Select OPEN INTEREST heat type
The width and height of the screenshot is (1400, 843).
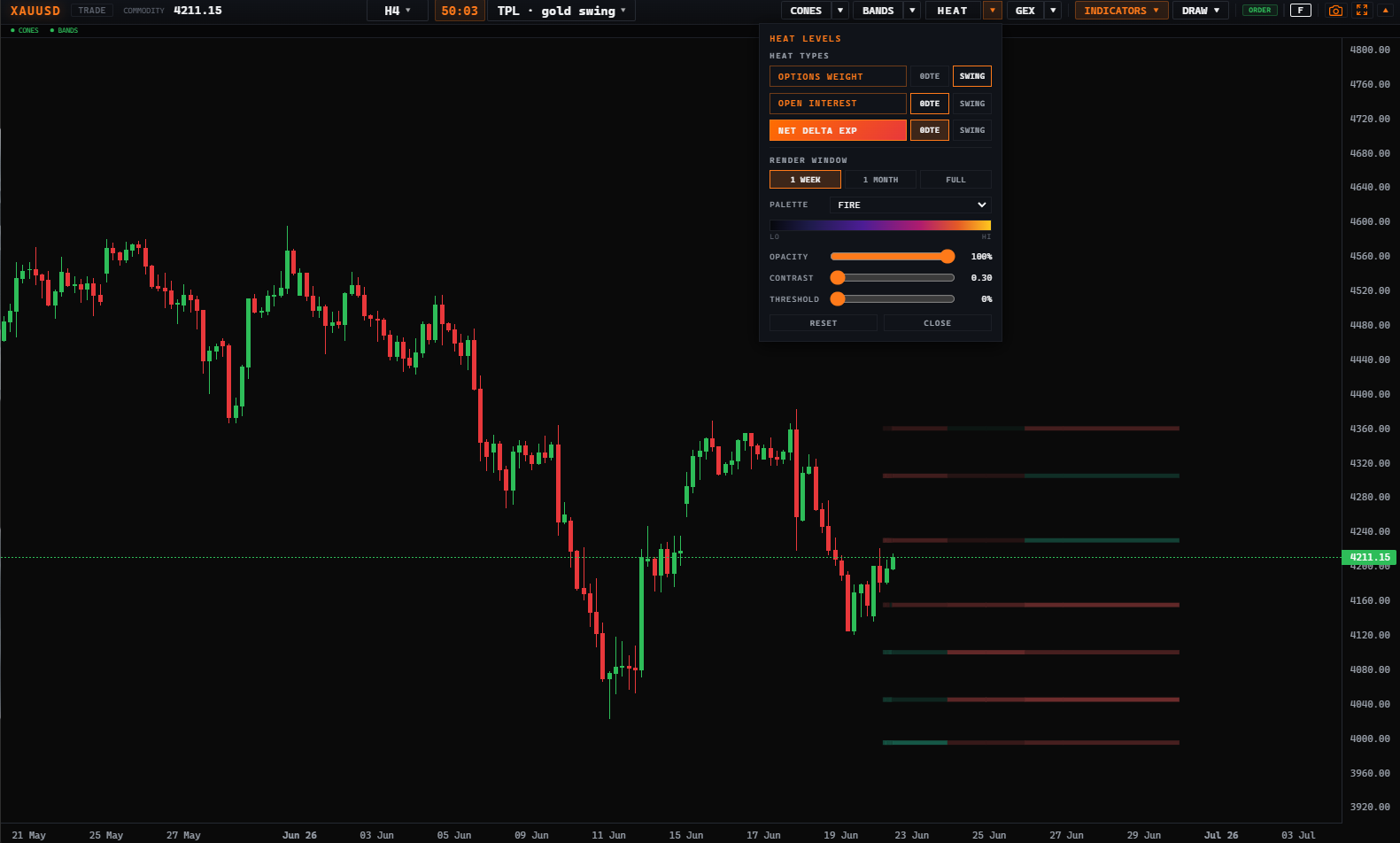[838, 104]
